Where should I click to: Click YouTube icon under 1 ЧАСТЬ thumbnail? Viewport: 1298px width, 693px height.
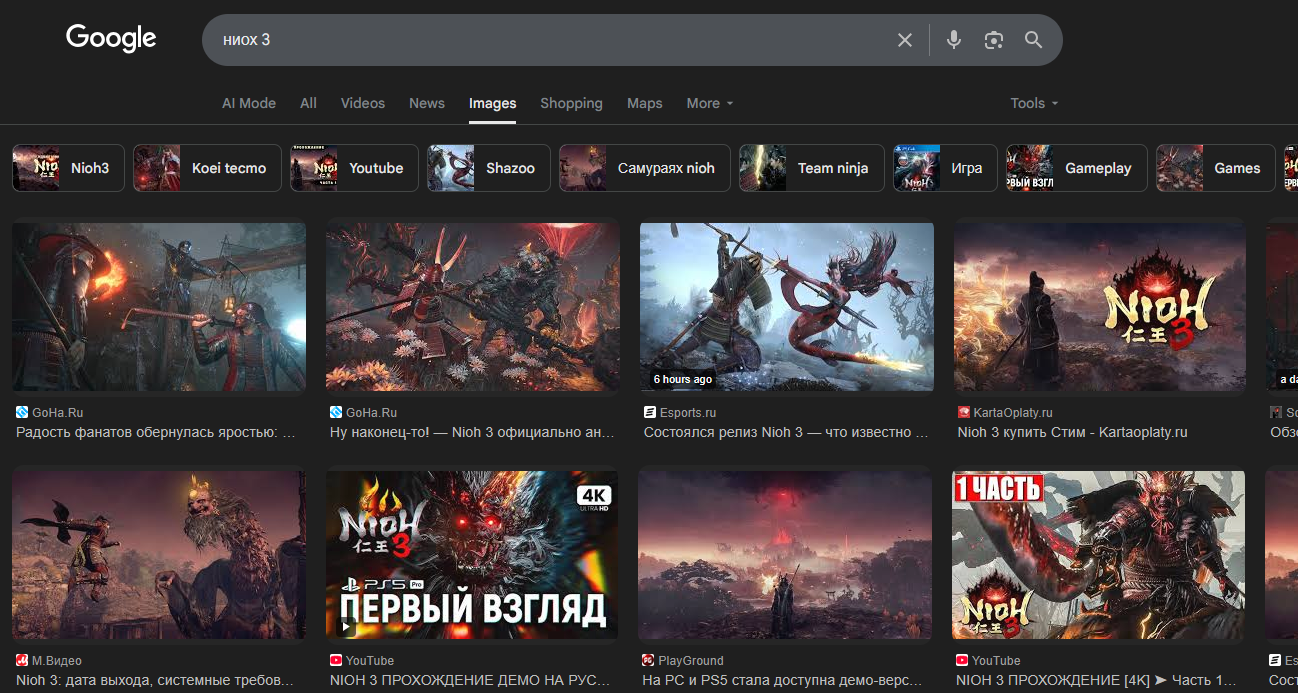(x=962, y=661)
